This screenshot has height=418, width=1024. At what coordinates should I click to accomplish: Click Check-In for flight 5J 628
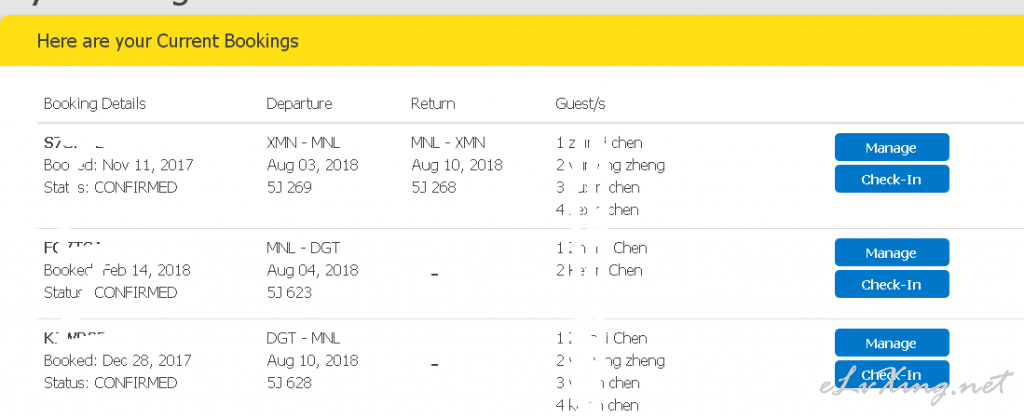click(891, 374)
